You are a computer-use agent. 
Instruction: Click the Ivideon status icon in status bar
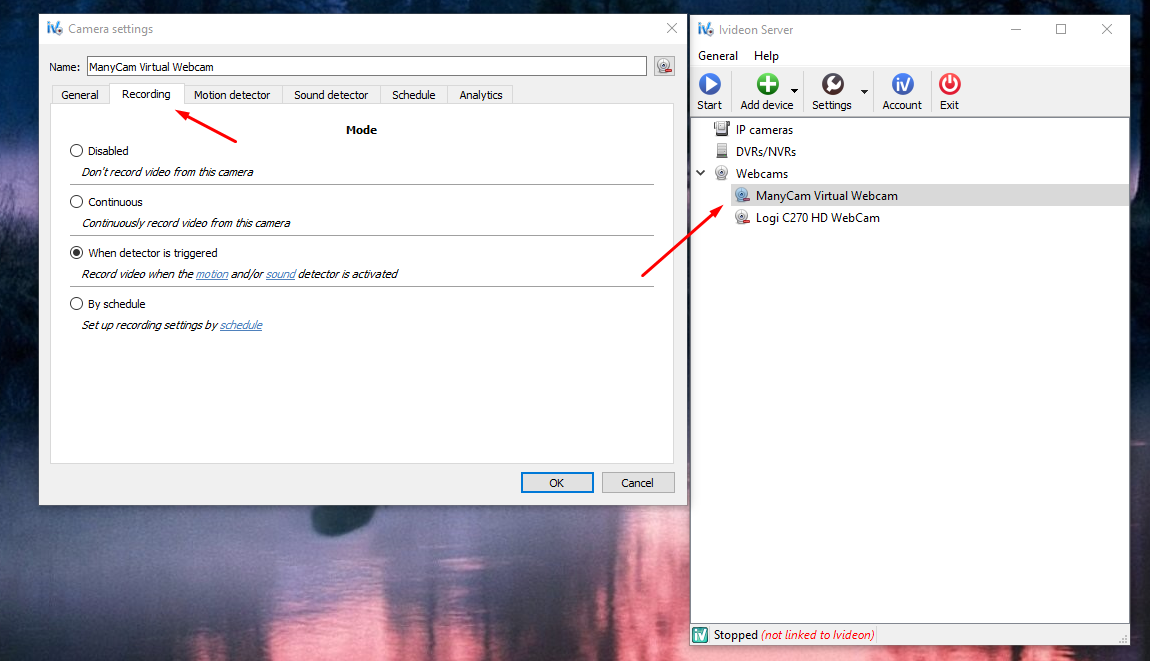click(700, 635)
